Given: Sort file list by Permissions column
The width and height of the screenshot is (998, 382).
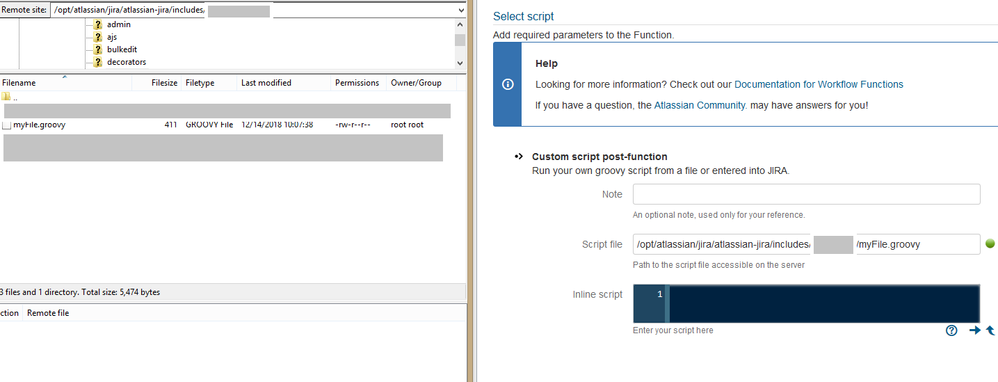Looking at the screenshot, I should 358,83.
